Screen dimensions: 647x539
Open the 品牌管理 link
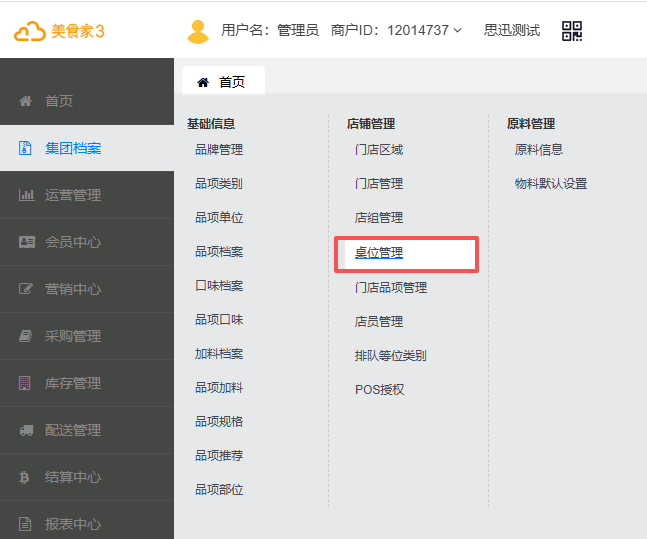pyautogui.click(x=219, y=150)
